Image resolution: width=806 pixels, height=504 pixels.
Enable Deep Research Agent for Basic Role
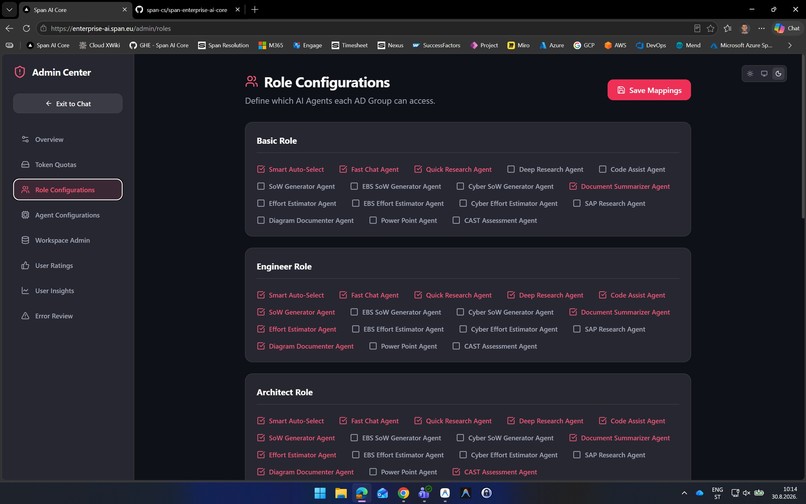(x=511, y=169)
